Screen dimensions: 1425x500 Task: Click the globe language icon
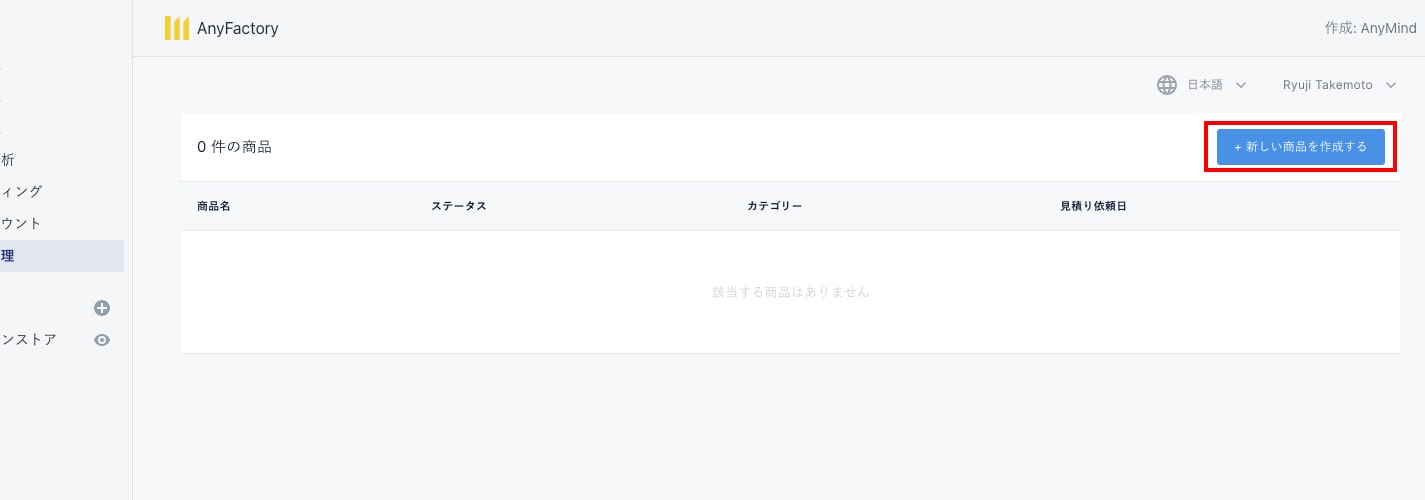(1166, 85)
